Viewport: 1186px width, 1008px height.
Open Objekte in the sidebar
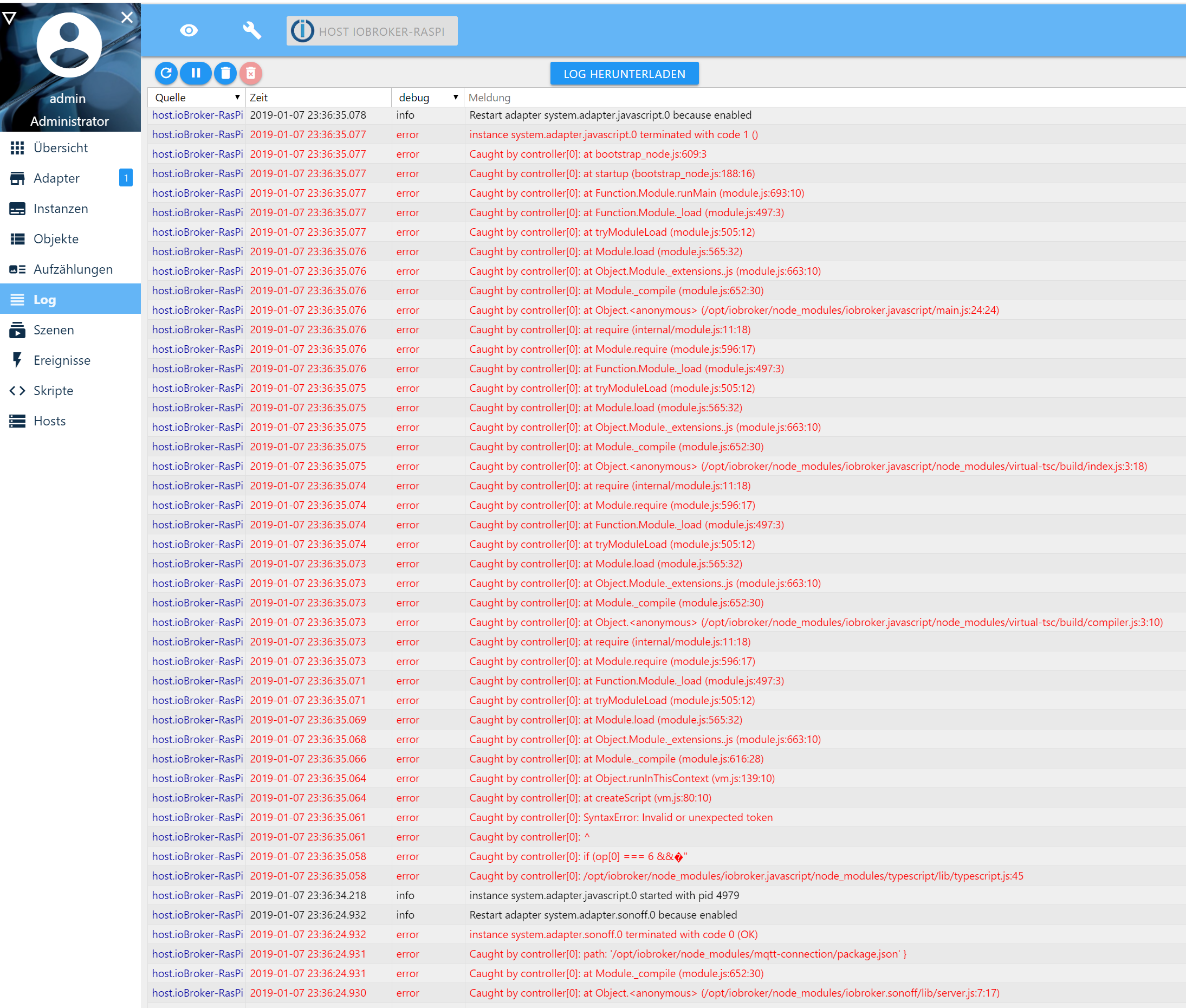coord(70,239)
